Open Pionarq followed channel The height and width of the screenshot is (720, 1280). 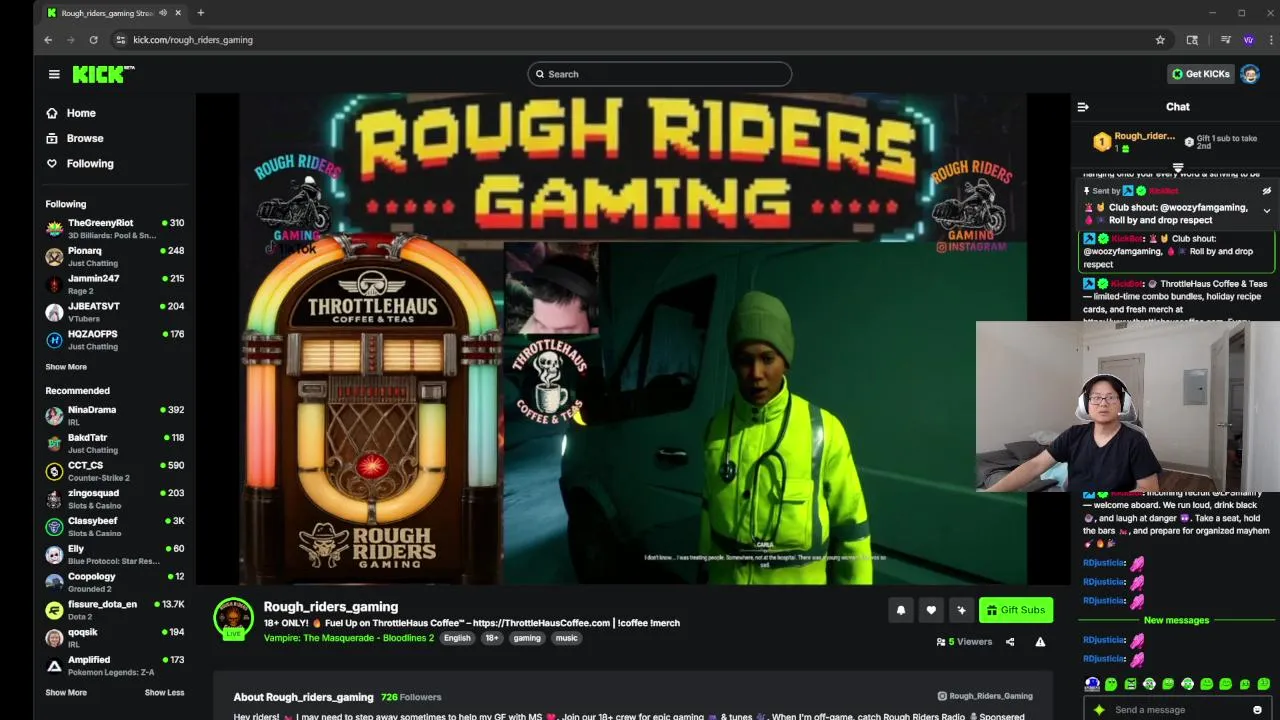(x=115, y=257)
